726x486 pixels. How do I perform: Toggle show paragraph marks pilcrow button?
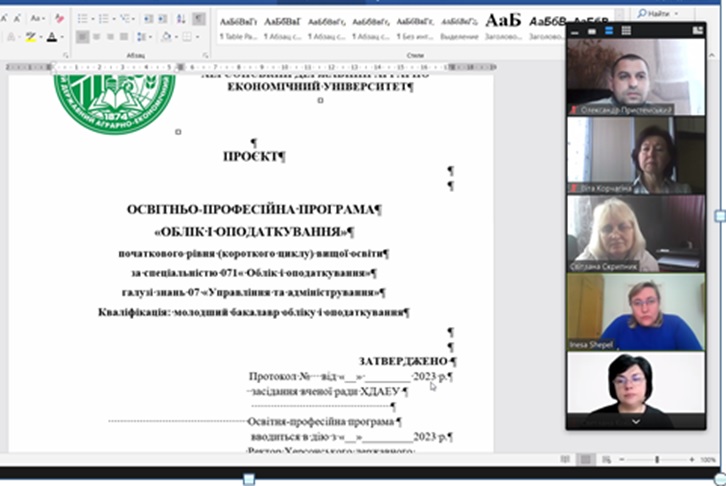pyautogui.click(x=199, y=19)
